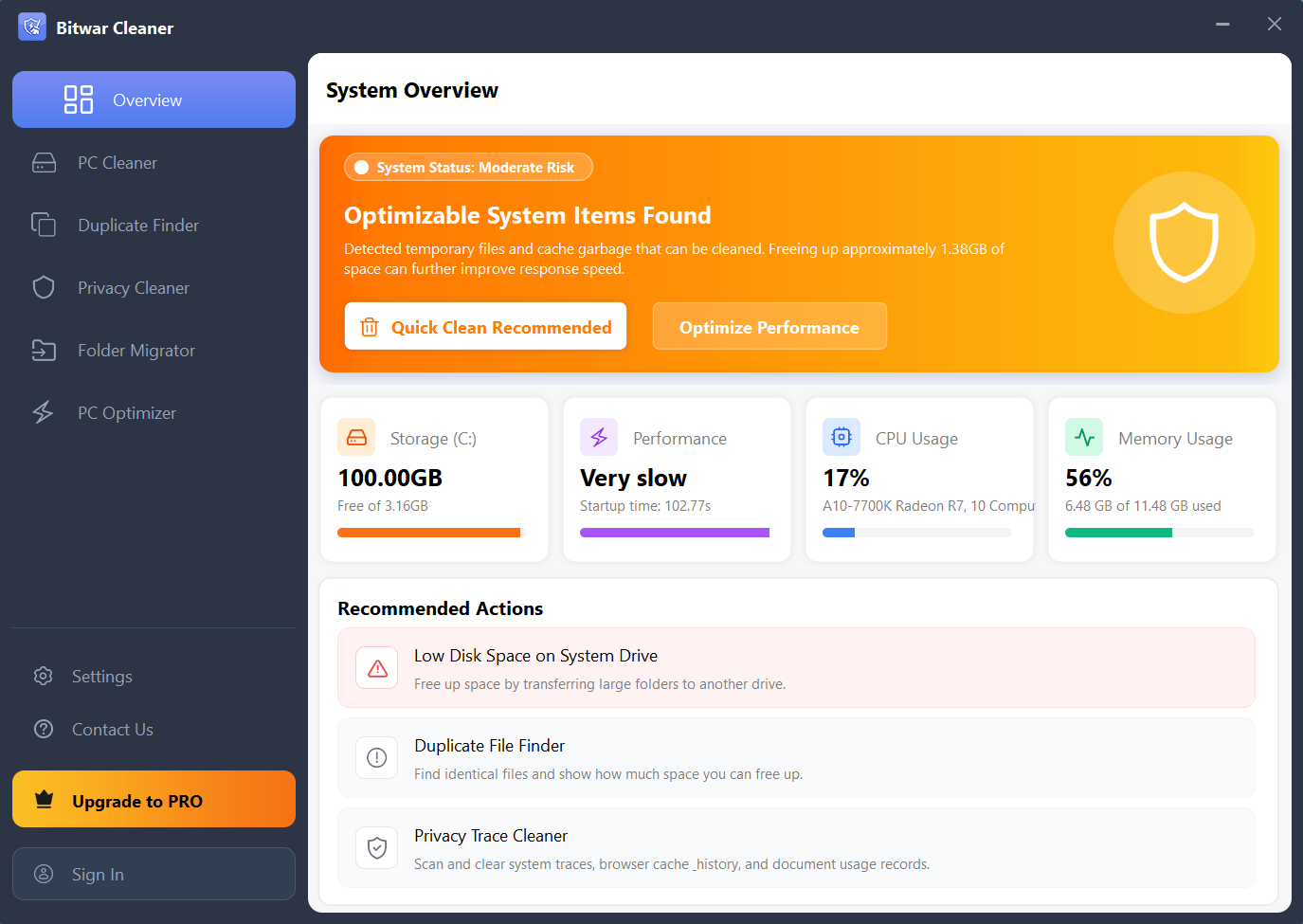This screenshot has width=1303, height=924.
Task: Click the Very slow performance value
Action: pyautogui.click(x=633, y=478)
